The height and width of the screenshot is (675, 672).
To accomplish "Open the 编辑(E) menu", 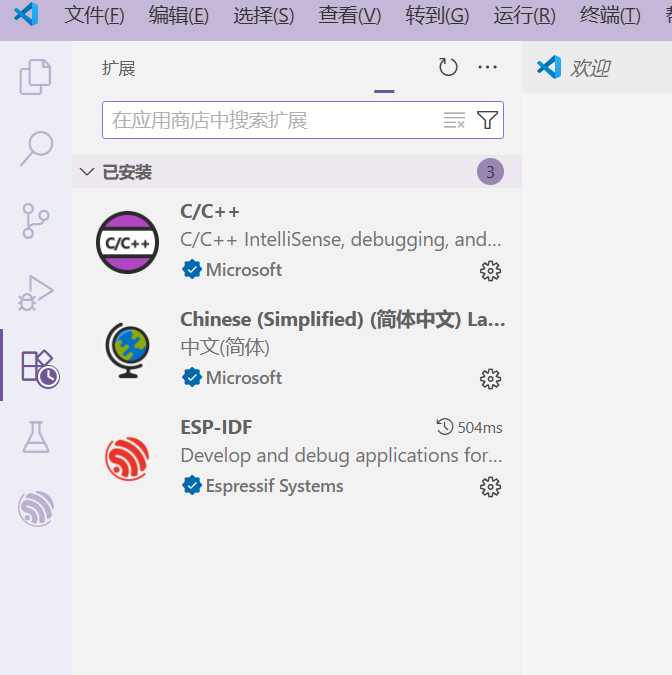I will (x=179, y=16).
